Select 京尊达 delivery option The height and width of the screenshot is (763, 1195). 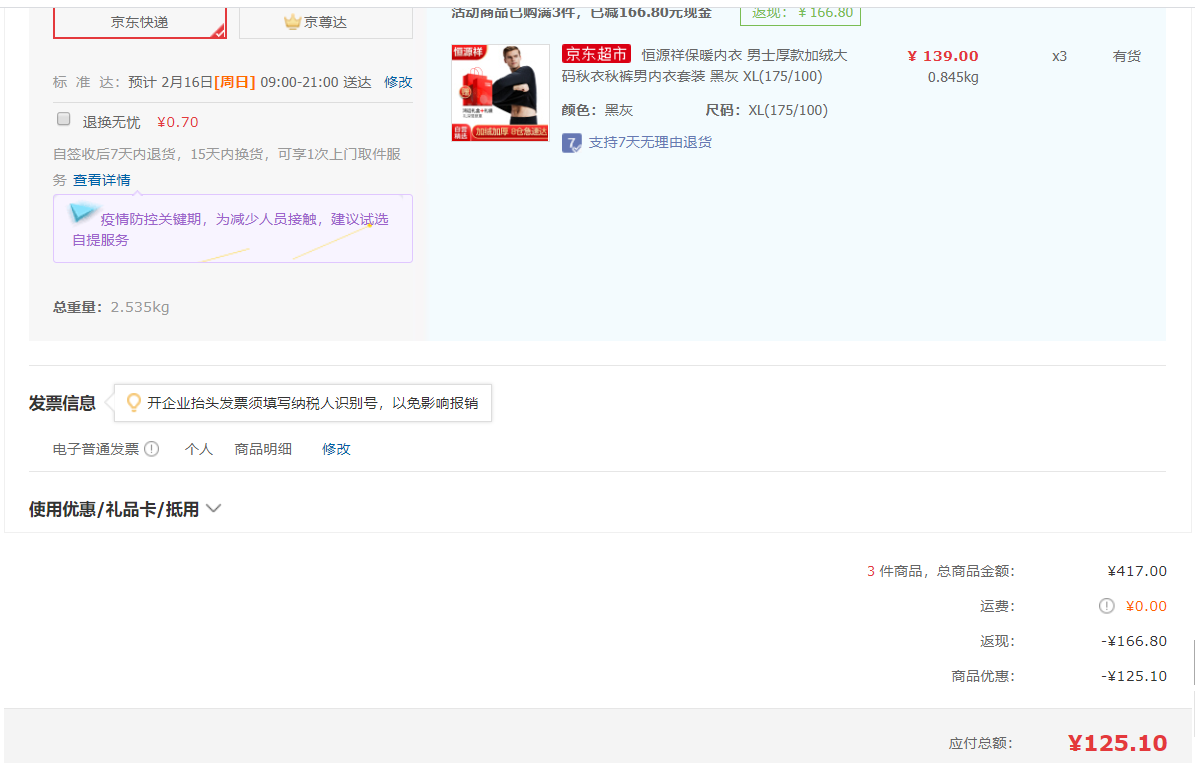tap(325, 22)
